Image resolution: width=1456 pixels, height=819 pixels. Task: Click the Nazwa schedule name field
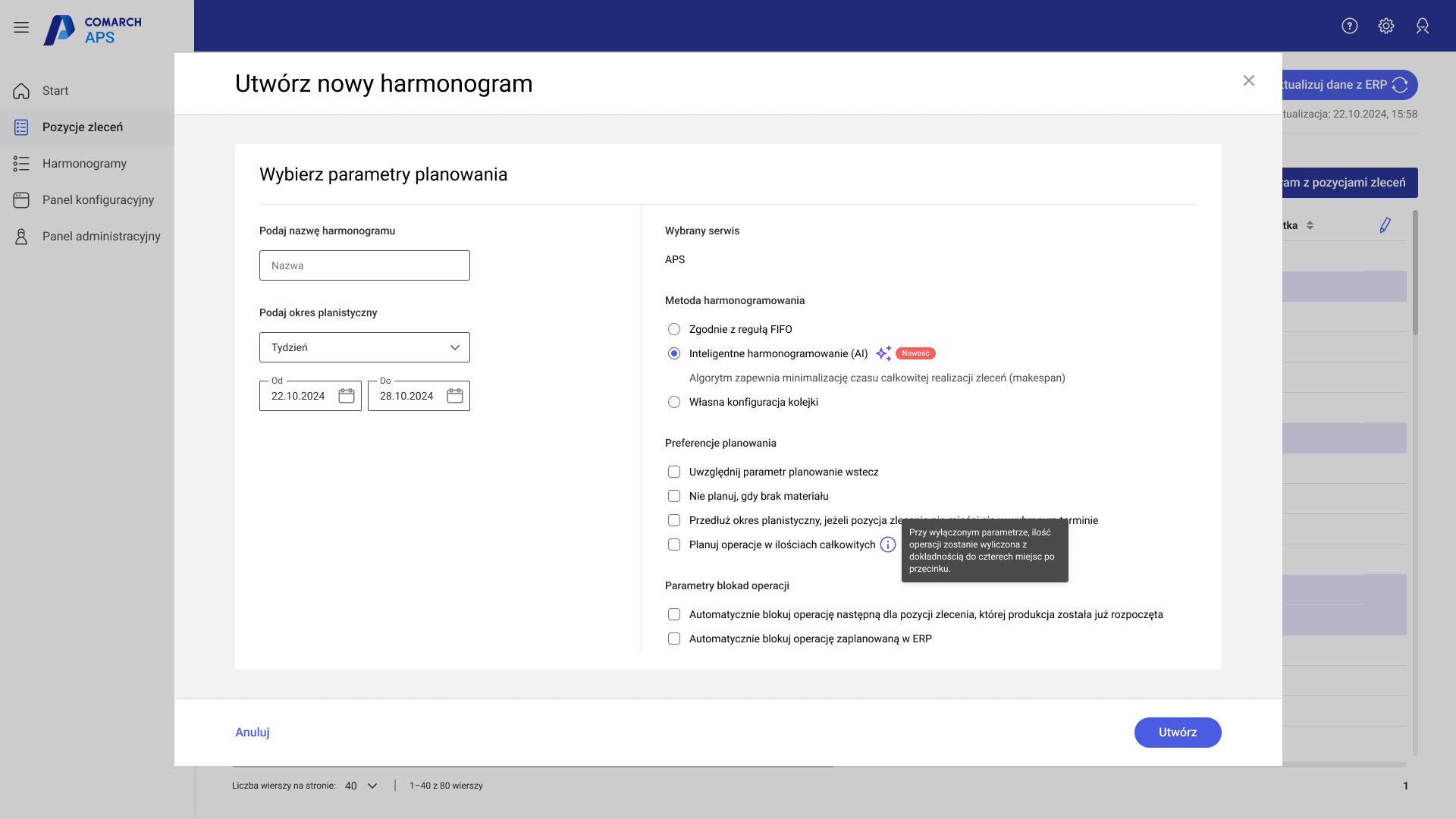point(365,265)
